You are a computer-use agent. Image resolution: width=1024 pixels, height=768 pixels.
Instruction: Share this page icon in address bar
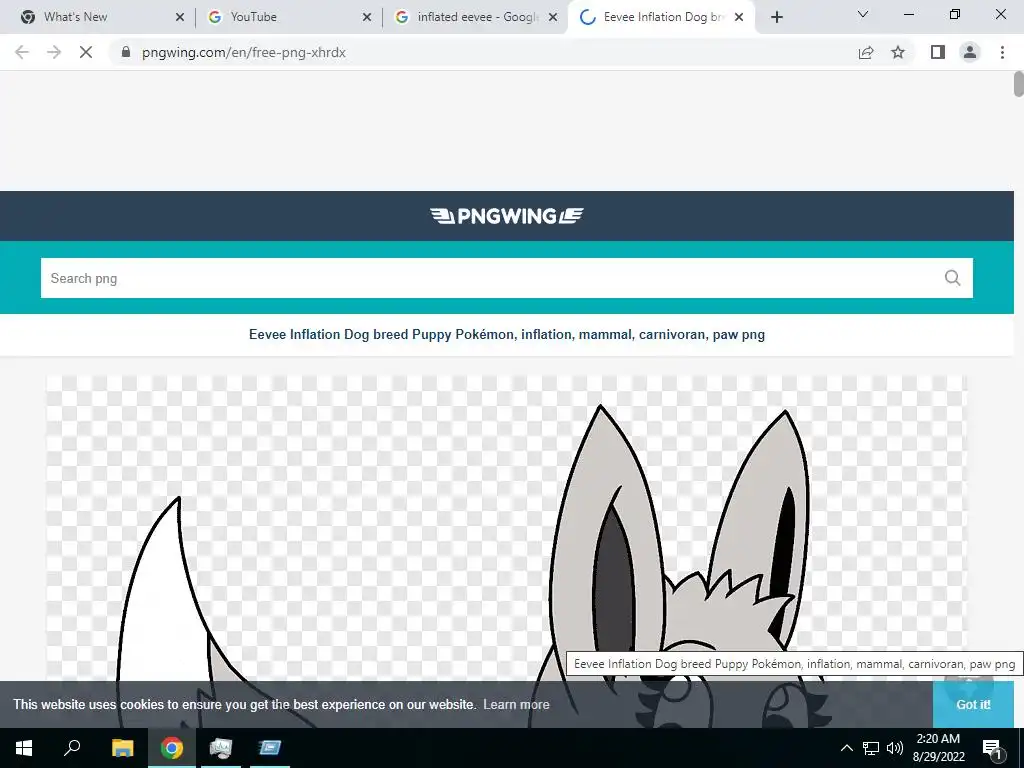pos(866,52)
